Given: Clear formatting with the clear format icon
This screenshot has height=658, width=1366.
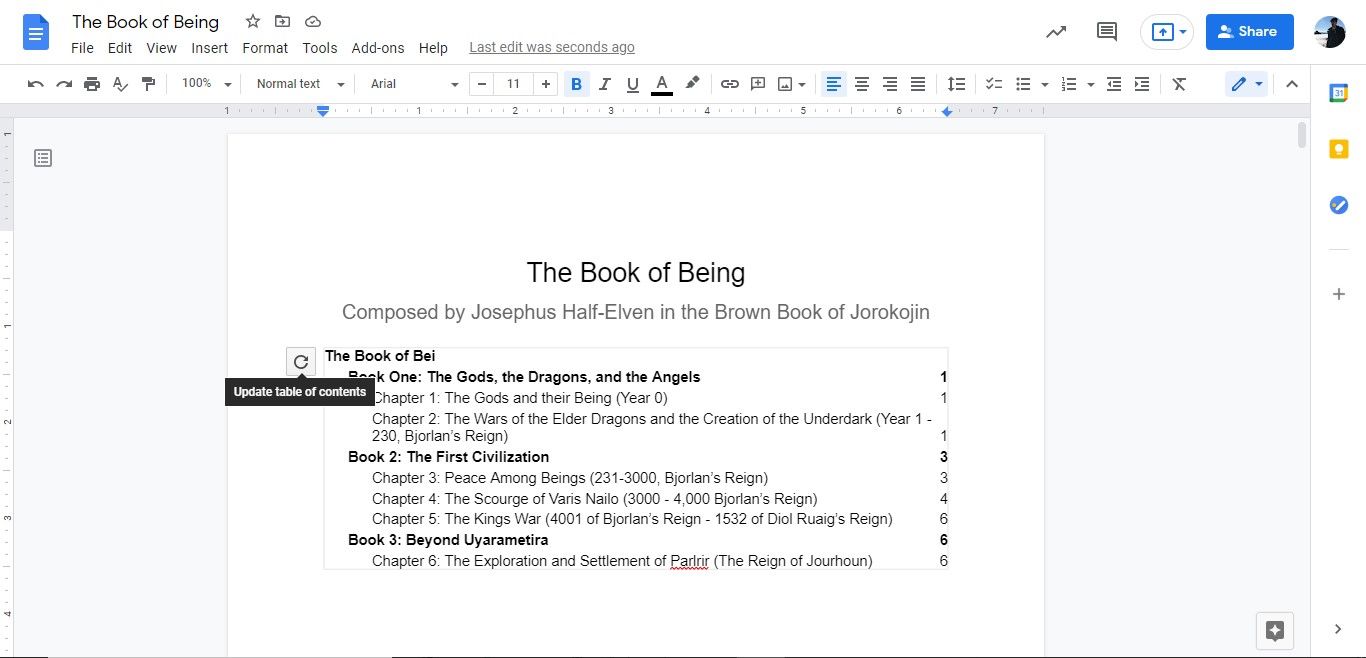Looking at the screenshot, I should tap(1178, 84).
